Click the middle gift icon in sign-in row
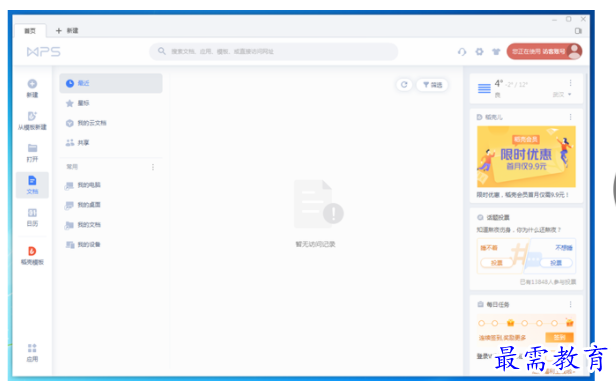This screenshot has height=390, width=616. [x=510, y=323]
